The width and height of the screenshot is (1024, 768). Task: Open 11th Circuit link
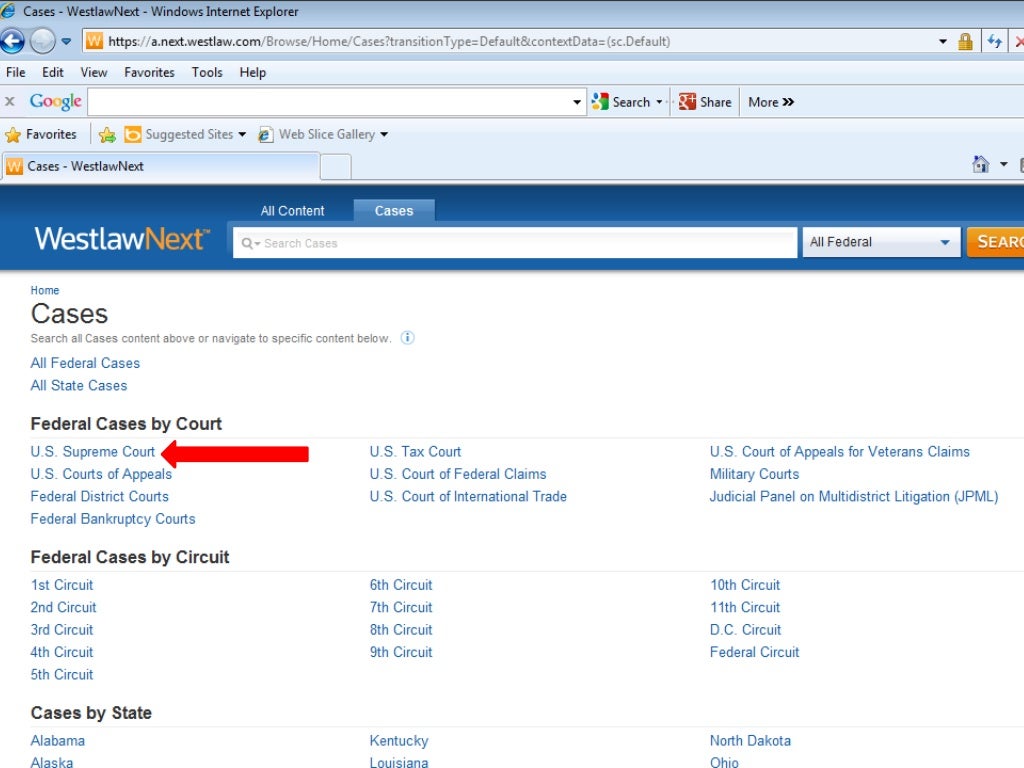pos(745,607)
